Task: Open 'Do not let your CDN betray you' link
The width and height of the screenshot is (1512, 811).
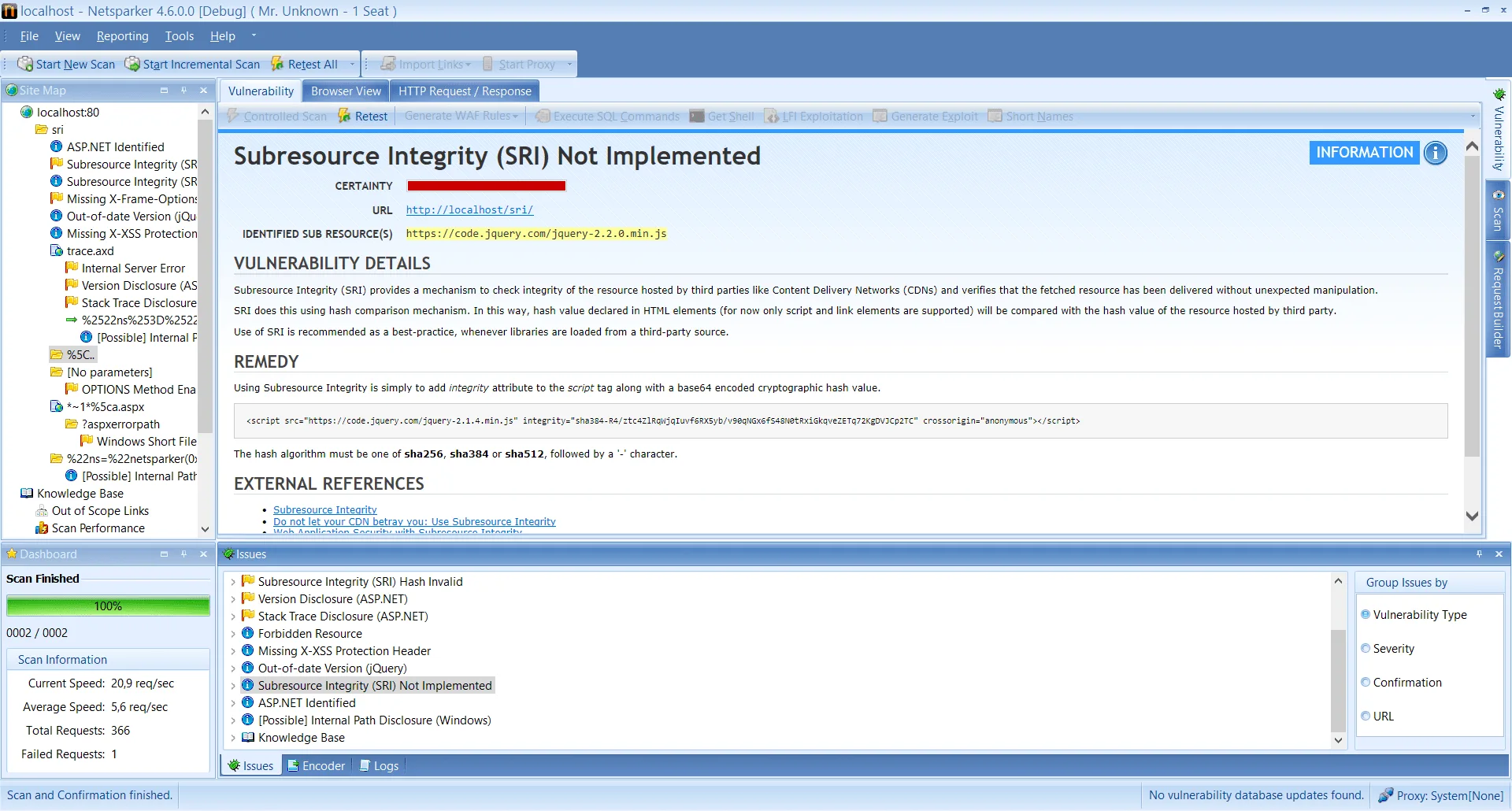Action: click(414, 522)
